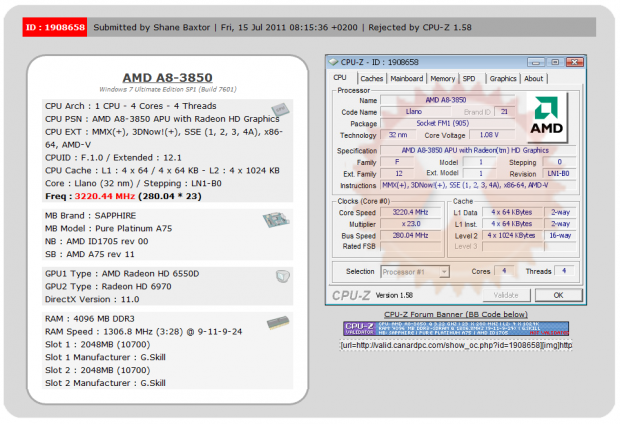Click the Specification AMD A8-3850 APU field
The height and width of the screenshot is (424, 620).
tap(478, 150)
